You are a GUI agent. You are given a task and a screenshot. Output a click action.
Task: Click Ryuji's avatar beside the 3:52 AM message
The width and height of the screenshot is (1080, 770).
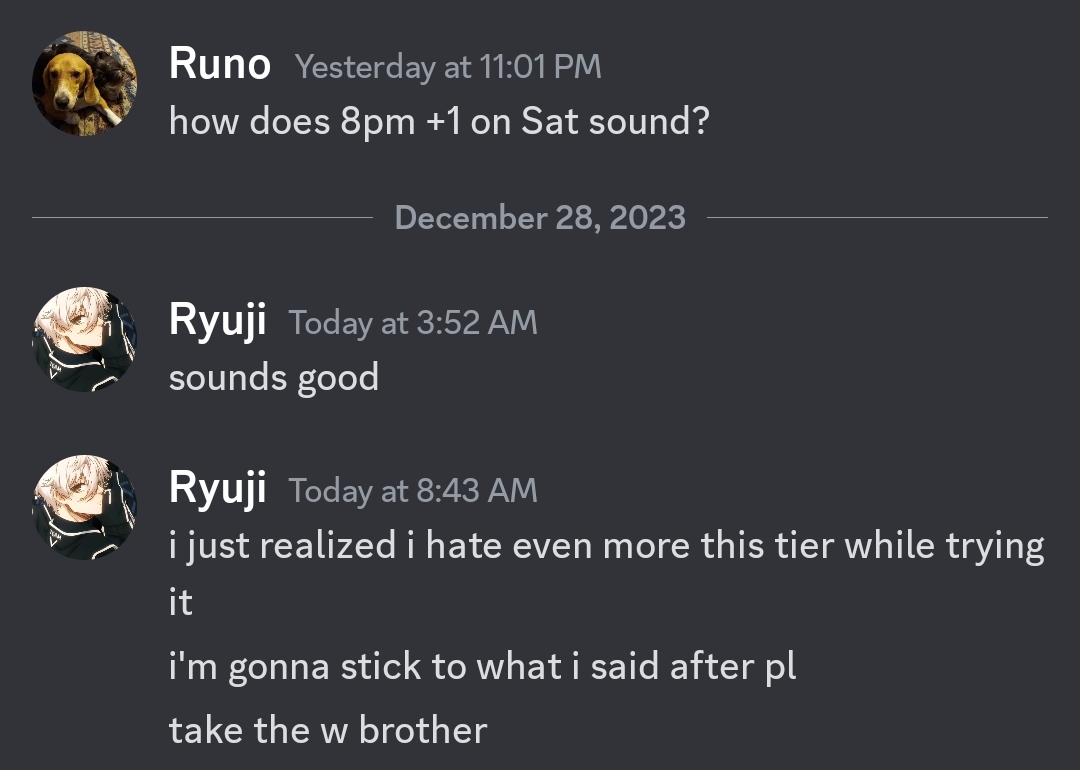coord(84,339)
